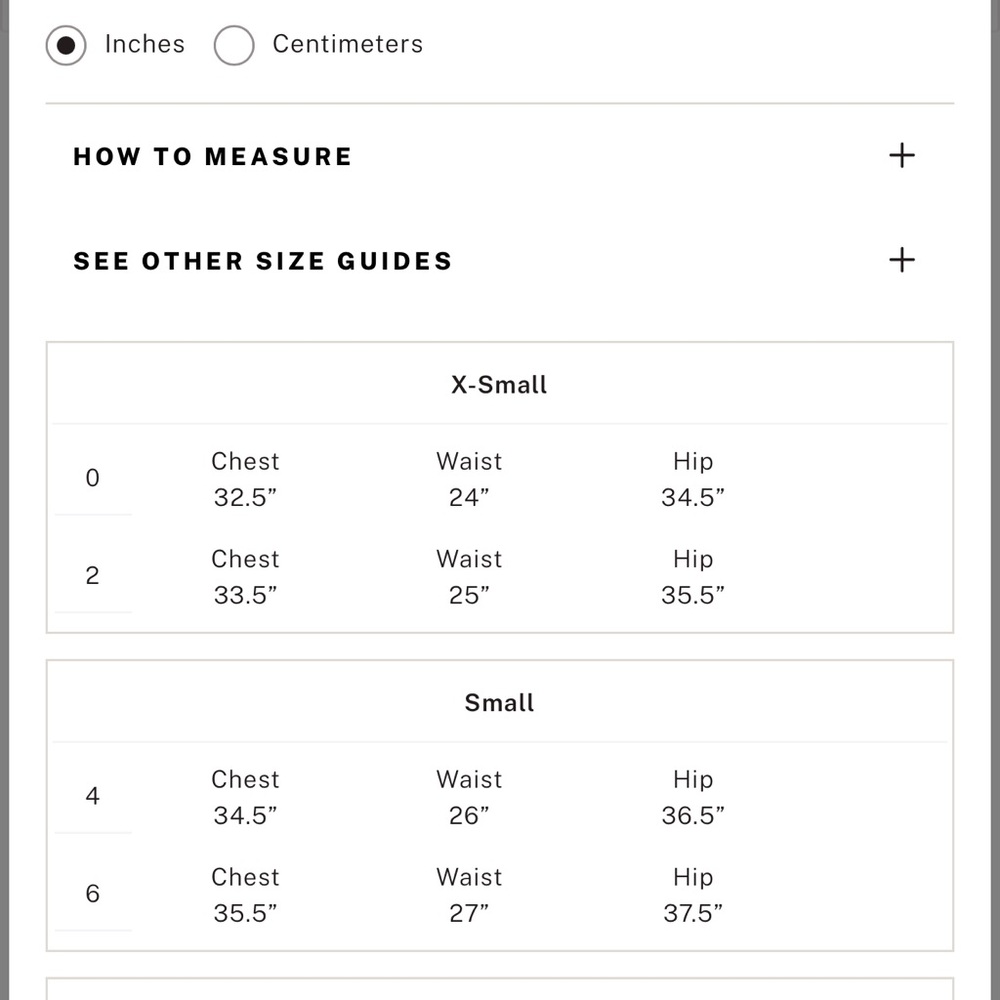Click the 35.5" hip value for size 2

[693, 595]
